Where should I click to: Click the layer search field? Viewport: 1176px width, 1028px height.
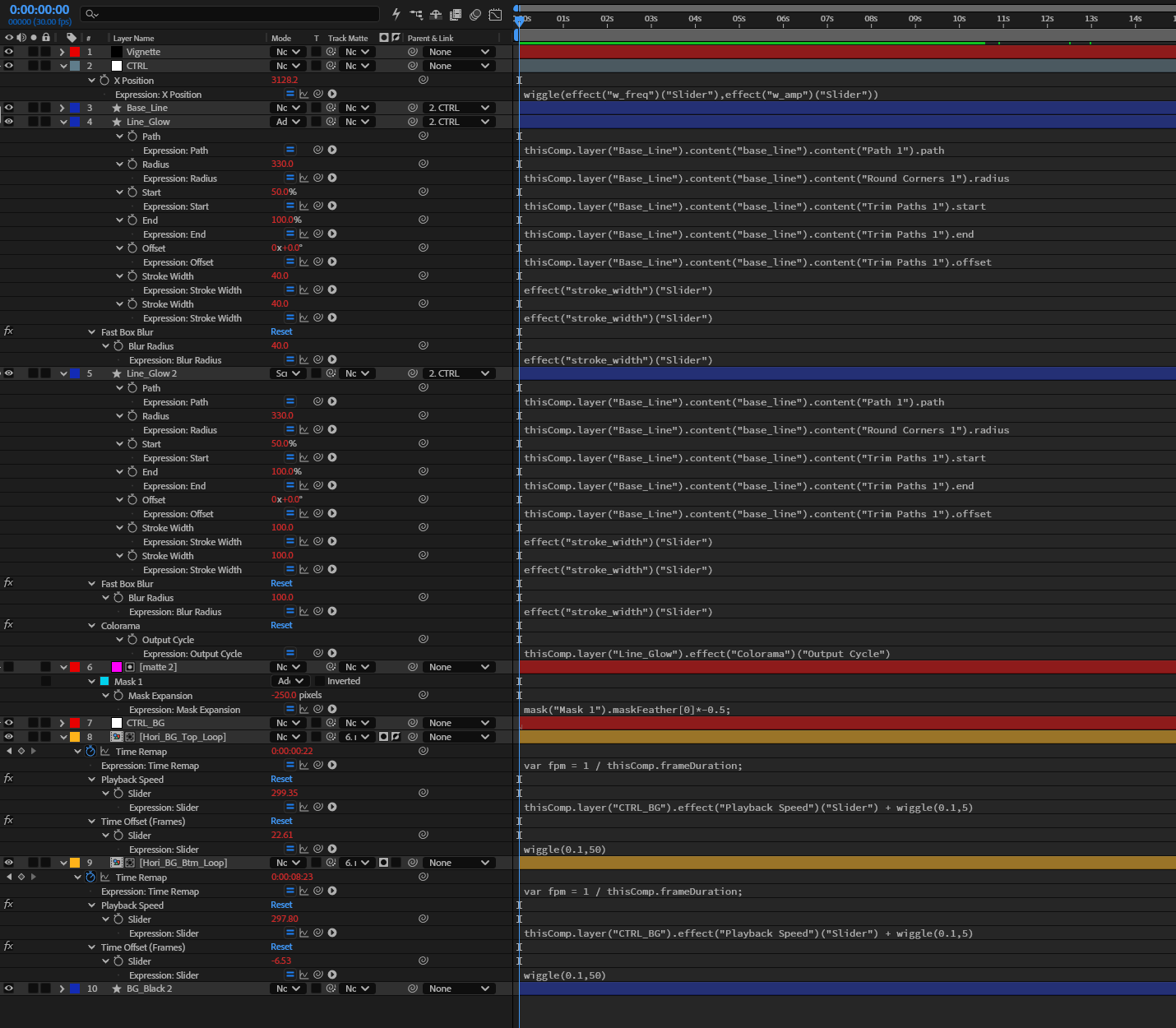tap(230, 14)
